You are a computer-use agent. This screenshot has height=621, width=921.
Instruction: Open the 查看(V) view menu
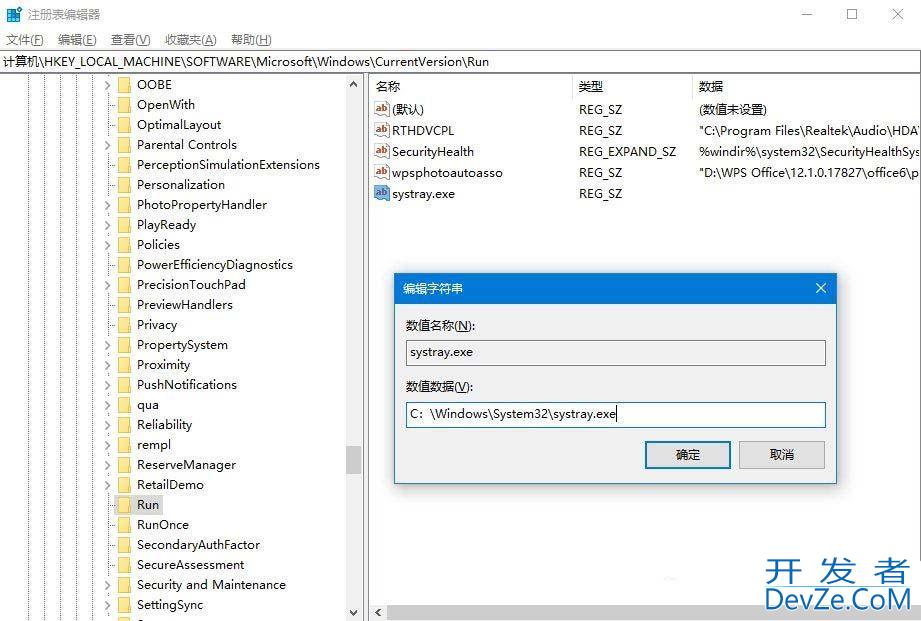130,40
